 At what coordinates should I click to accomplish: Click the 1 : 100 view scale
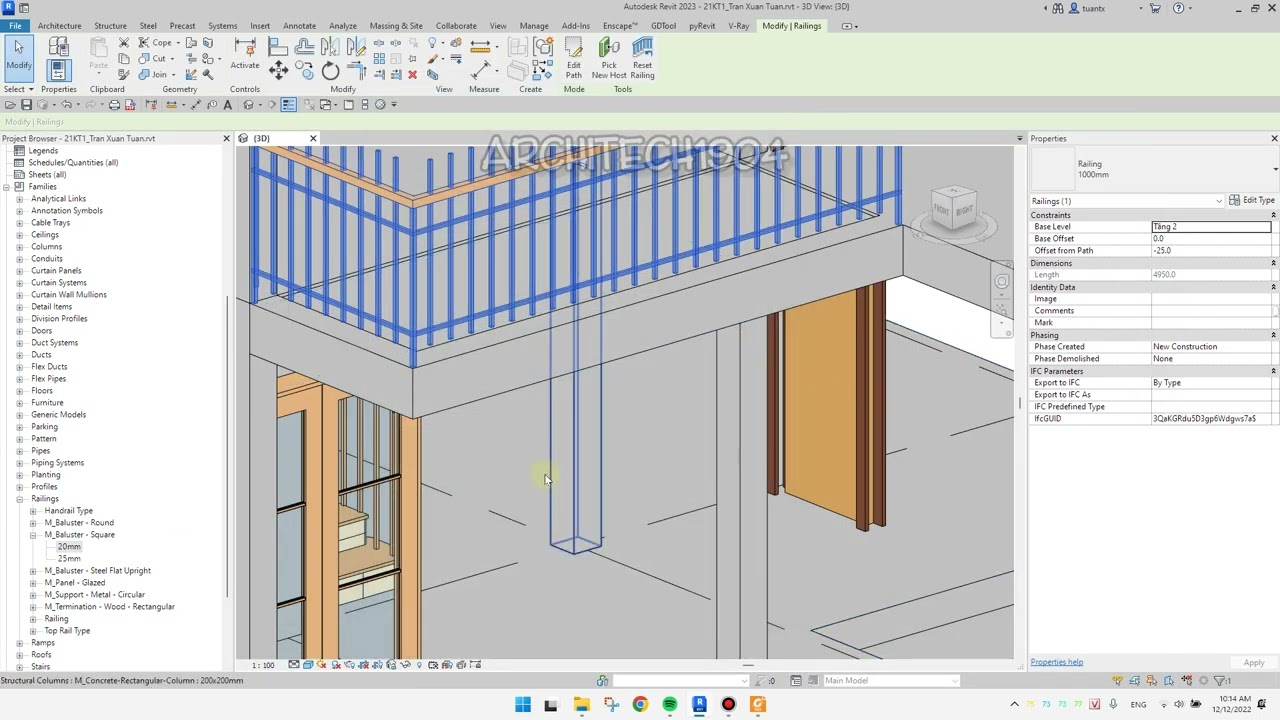pyautogui.click(x=263, y=665)
